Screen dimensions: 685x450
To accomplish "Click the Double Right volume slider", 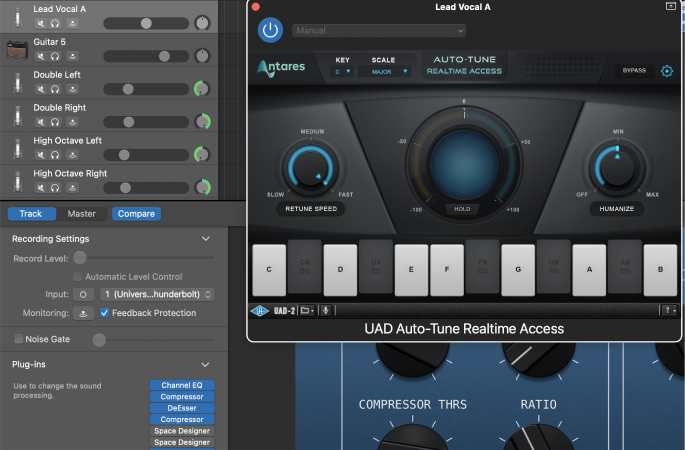I will coord(146,122).
